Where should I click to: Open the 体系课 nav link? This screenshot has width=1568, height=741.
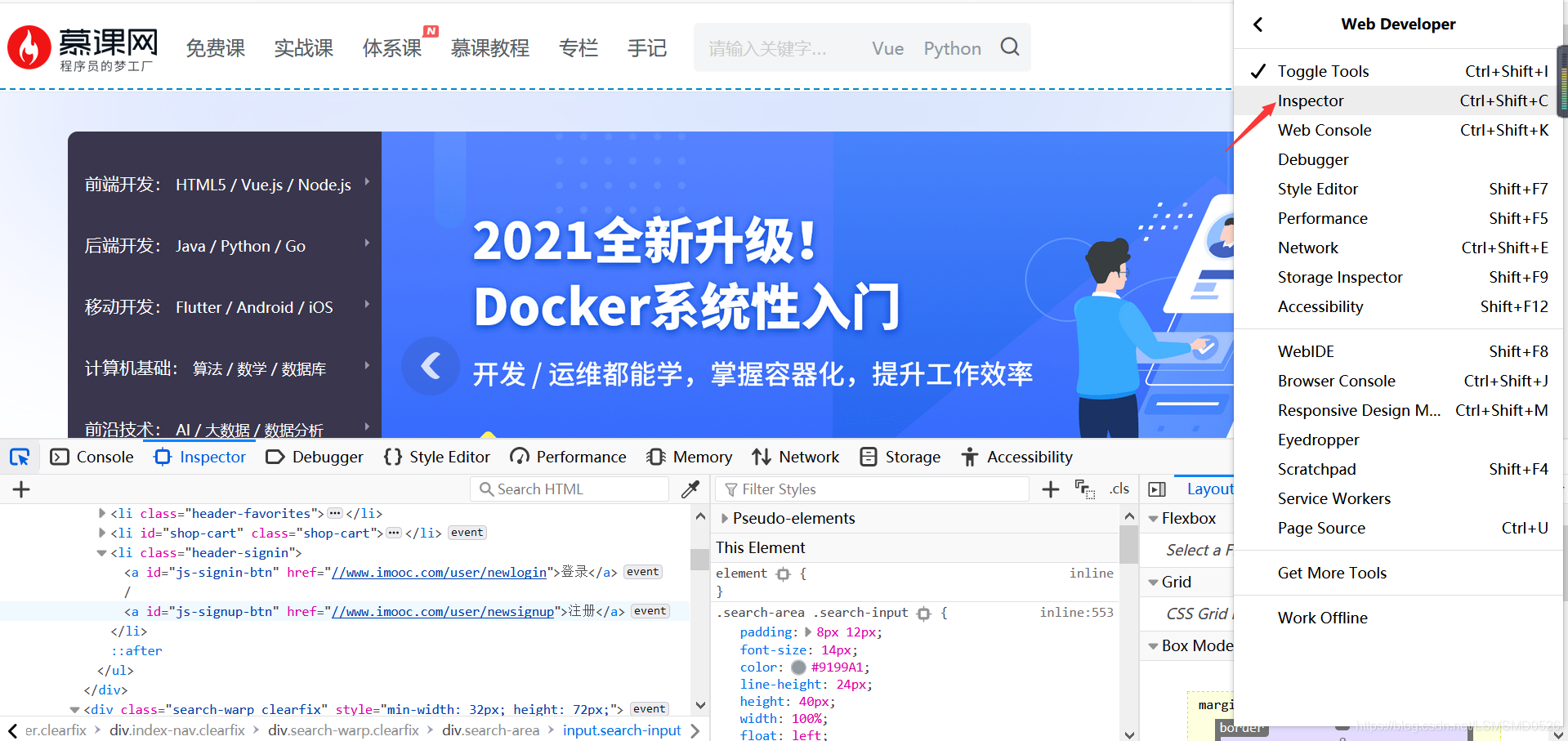point(392,48)
